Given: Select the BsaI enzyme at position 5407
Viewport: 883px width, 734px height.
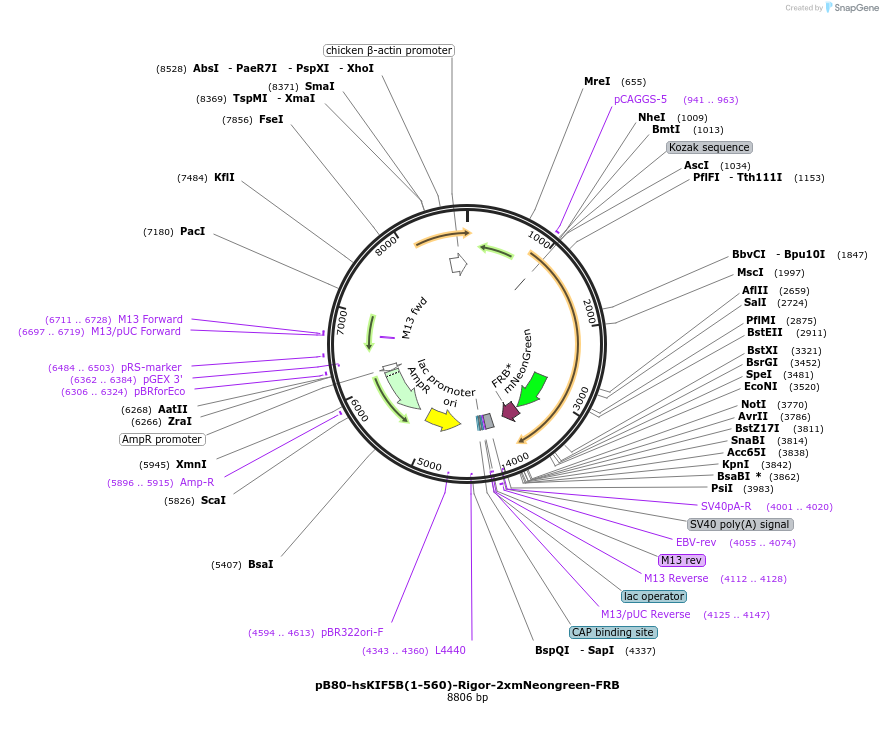Looking at the screenshot, I should pyautogui.click(x=260, y=564).
